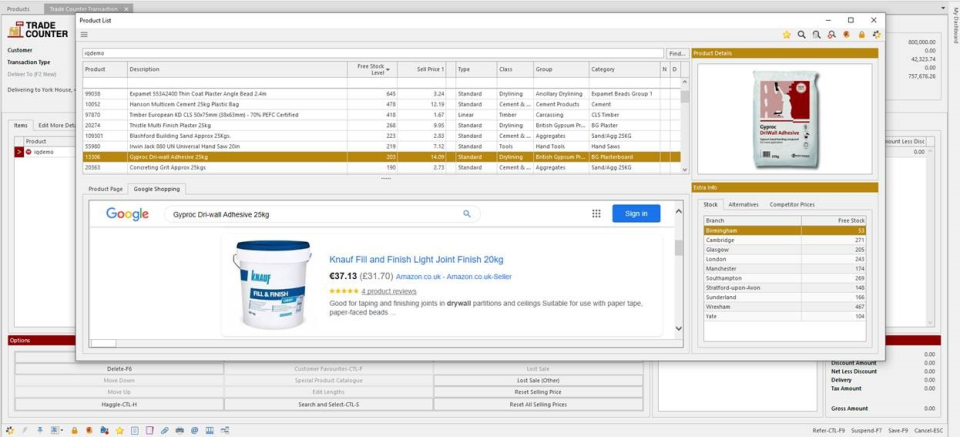Screen dimensions: 960x437
Task: Click the @ email icon in bottom toolbar
Action: pyautogui.click(x=195, y=430)
